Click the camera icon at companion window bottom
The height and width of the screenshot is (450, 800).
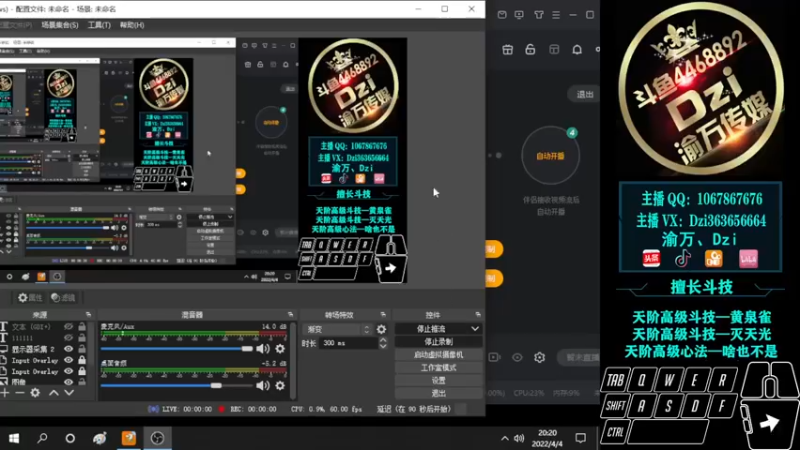coord(494,357)
